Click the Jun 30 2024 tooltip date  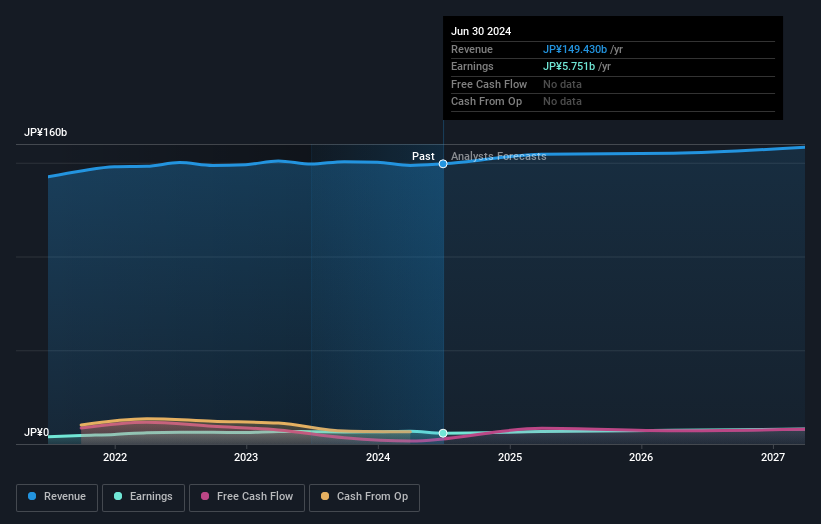pos(481,31)
